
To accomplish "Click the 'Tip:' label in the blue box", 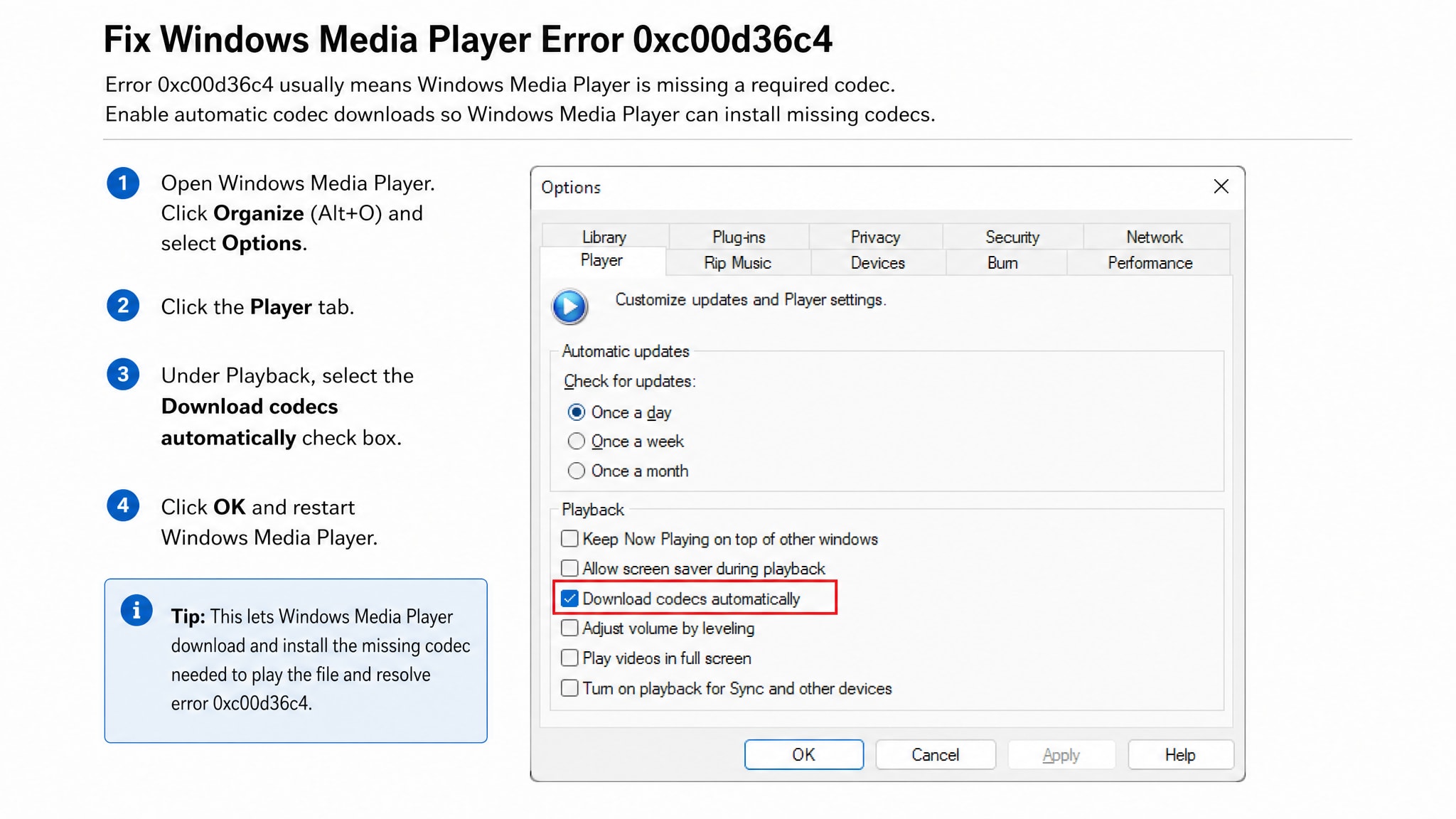I will 188,616.
